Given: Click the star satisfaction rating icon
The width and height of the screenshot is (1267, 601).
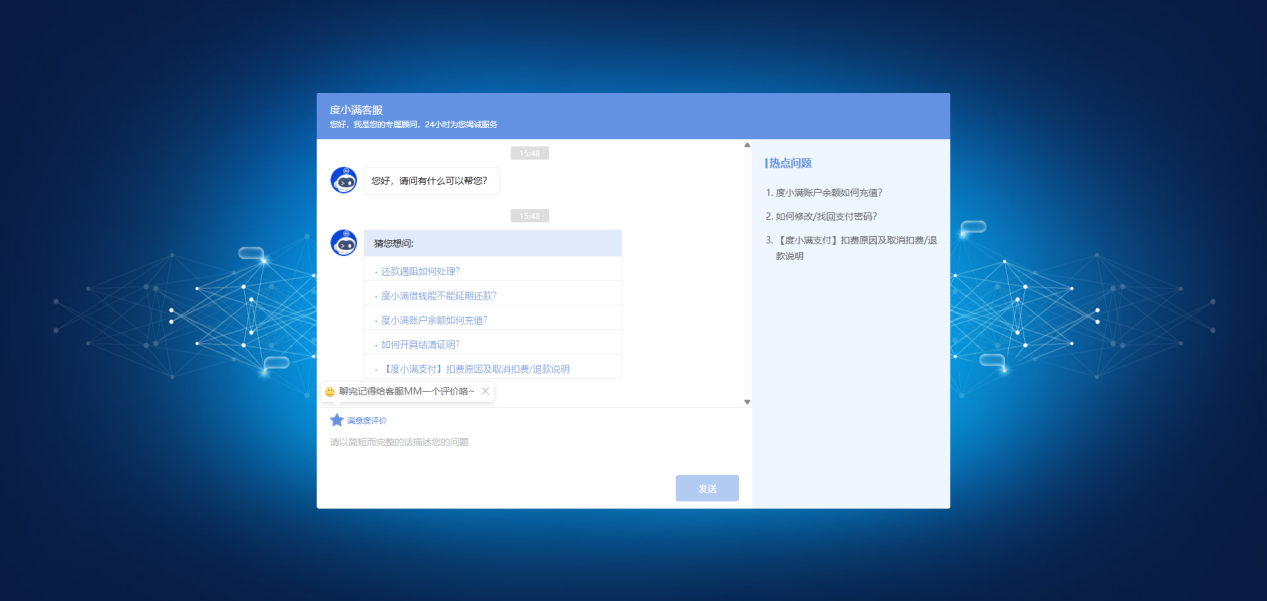Looking at the screenshot, I should [x=337, y=420].
